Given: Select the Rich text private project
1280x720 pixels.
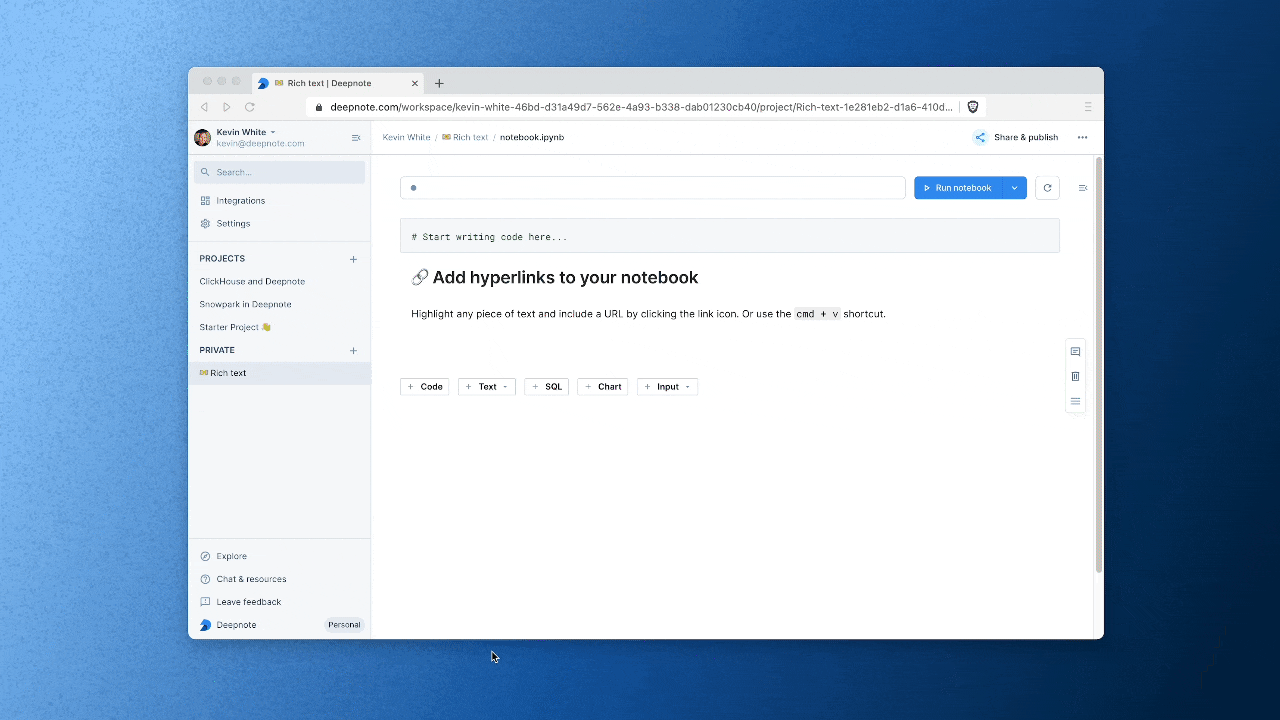Looking at the screenshot, I should [280, 373].
